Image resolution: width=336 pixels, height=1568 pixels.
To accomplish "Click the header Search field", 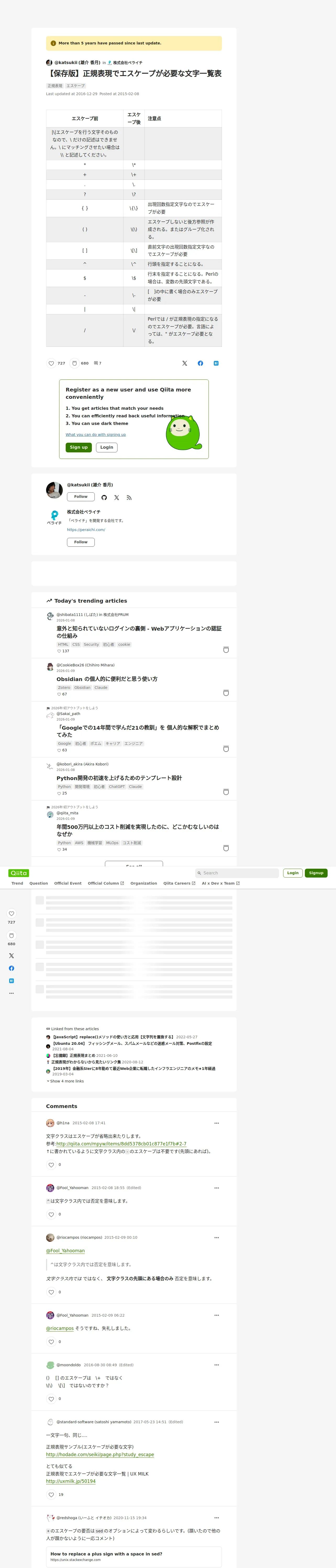I will click(237, 873).
